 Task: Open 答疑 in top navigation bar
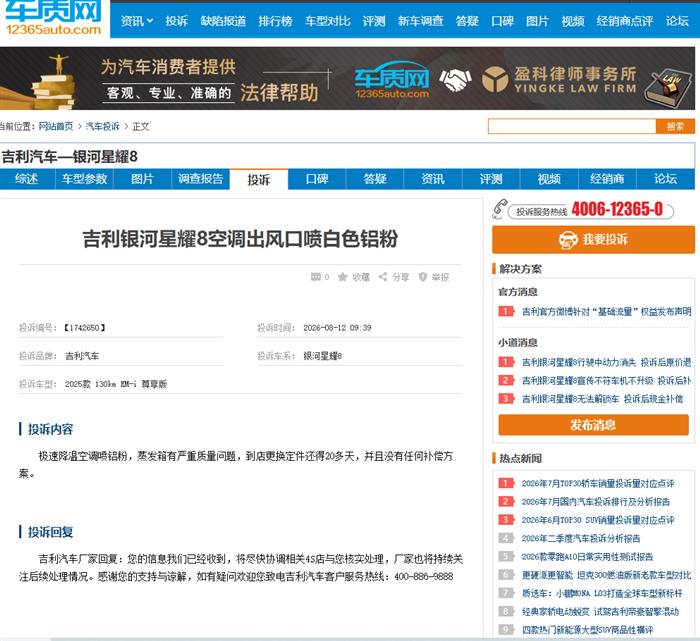(x=467, y=21)
